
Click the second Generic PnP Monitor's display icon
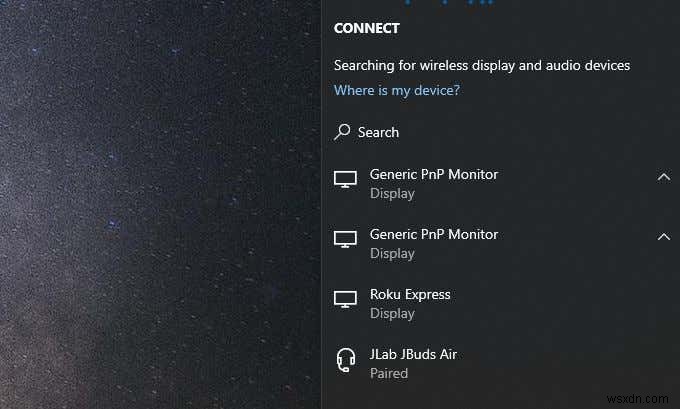click(345, 239)
